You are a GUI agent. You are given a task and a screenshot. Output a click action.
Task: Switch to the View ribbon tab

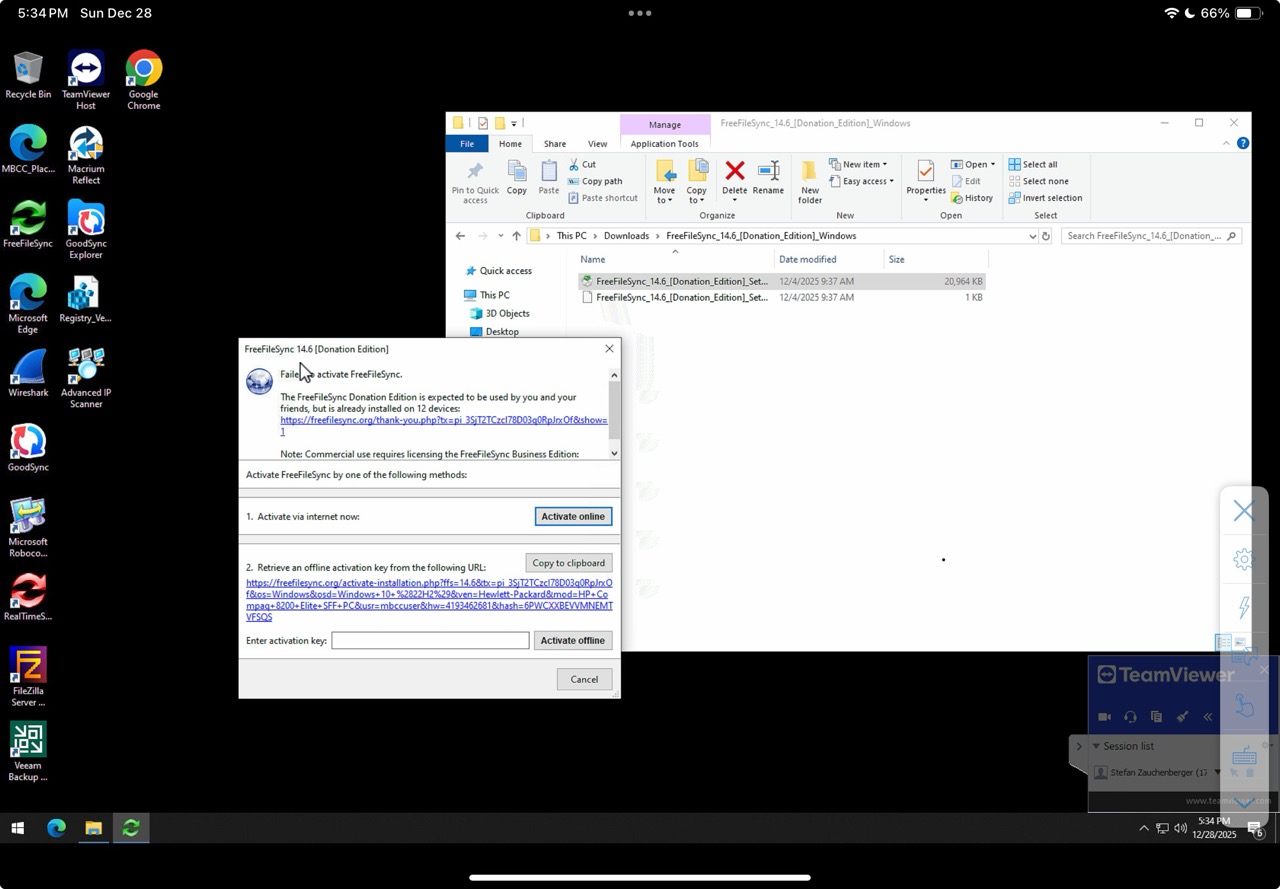click(x=597, y=144)
